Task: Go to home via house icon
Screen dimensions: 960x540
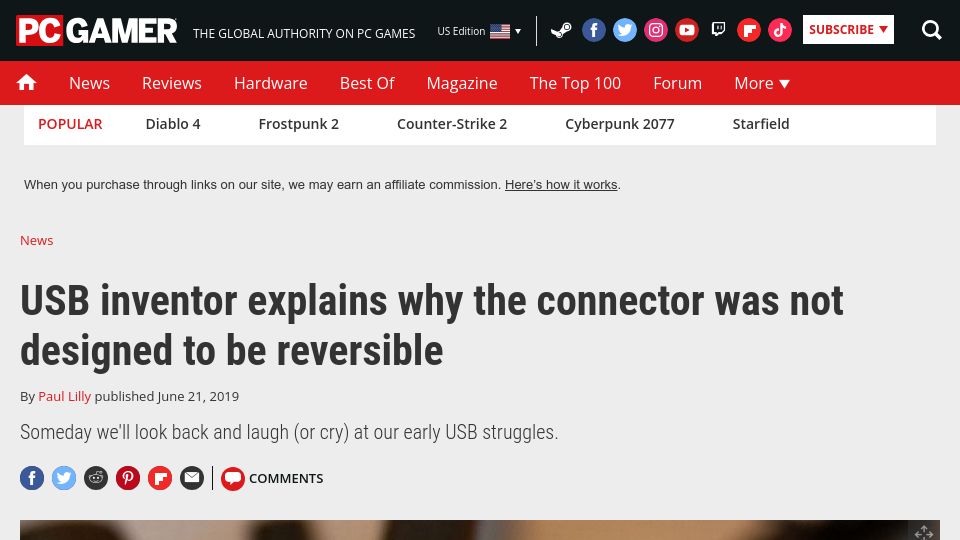Action: tap(26, 83)
